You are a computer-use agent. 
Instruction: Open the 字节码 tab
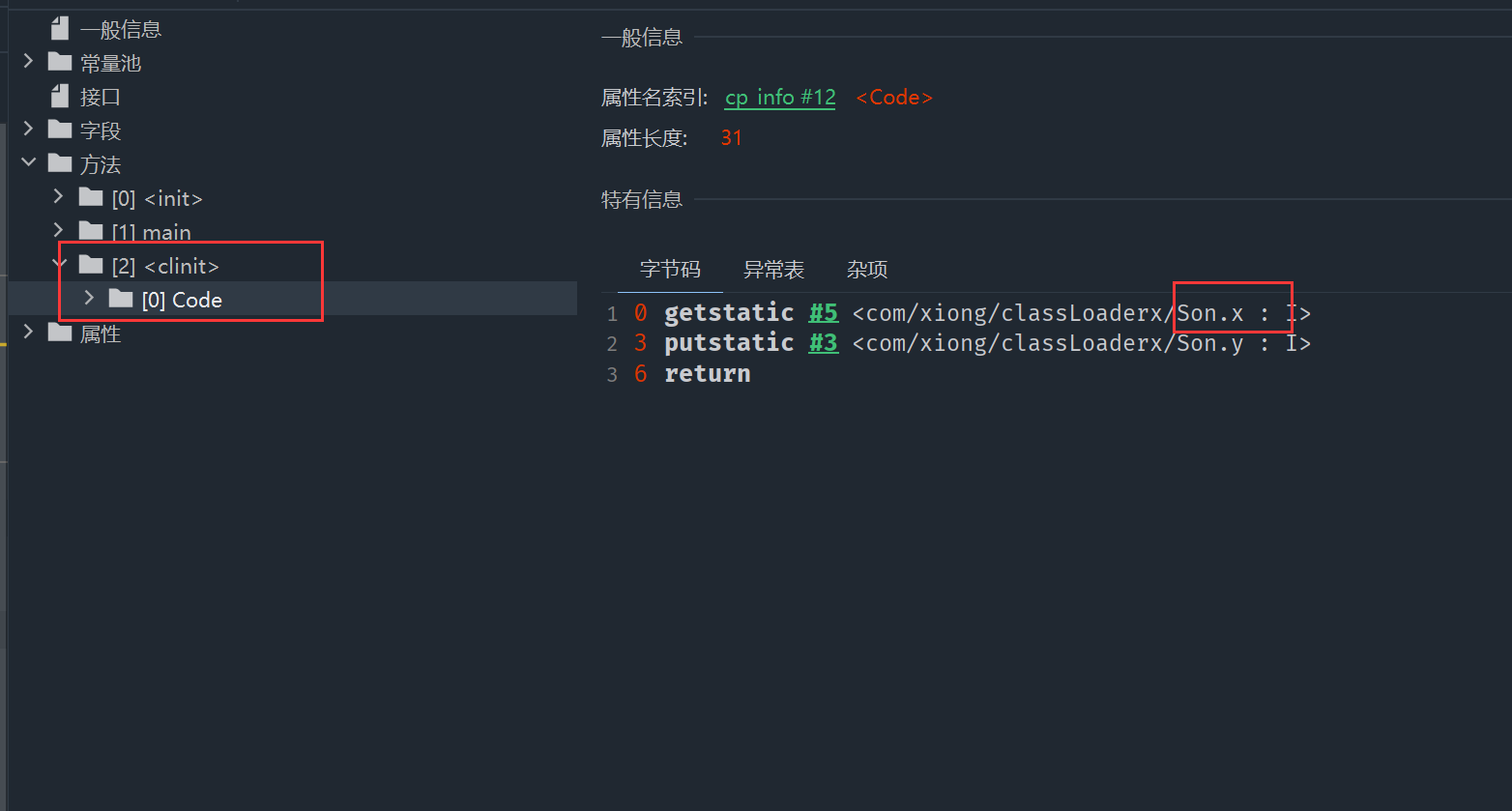point(670,270)
